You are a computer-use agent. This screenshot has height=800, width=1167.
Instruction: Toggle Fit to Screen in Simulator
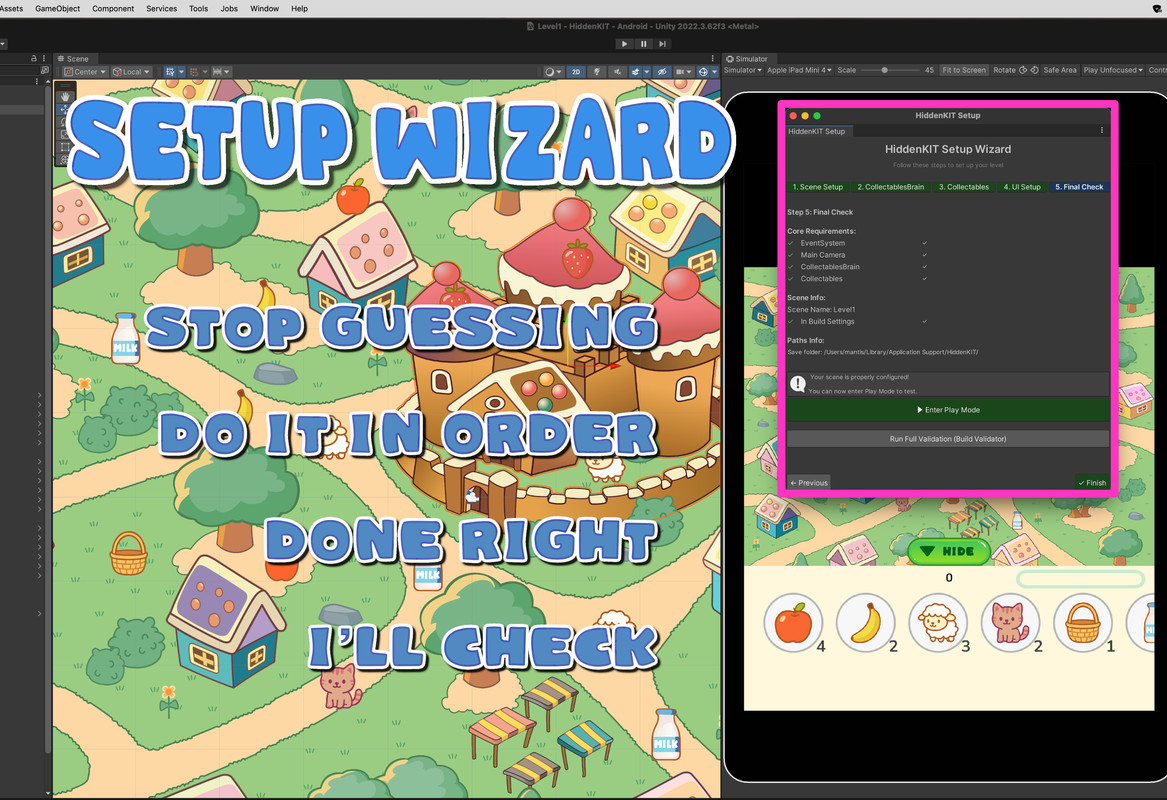click(964, 70)
